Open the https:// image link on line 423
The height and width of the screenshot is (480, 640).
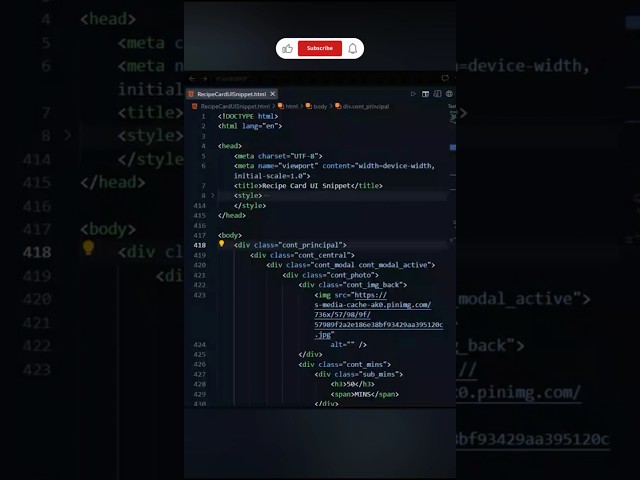371,295
